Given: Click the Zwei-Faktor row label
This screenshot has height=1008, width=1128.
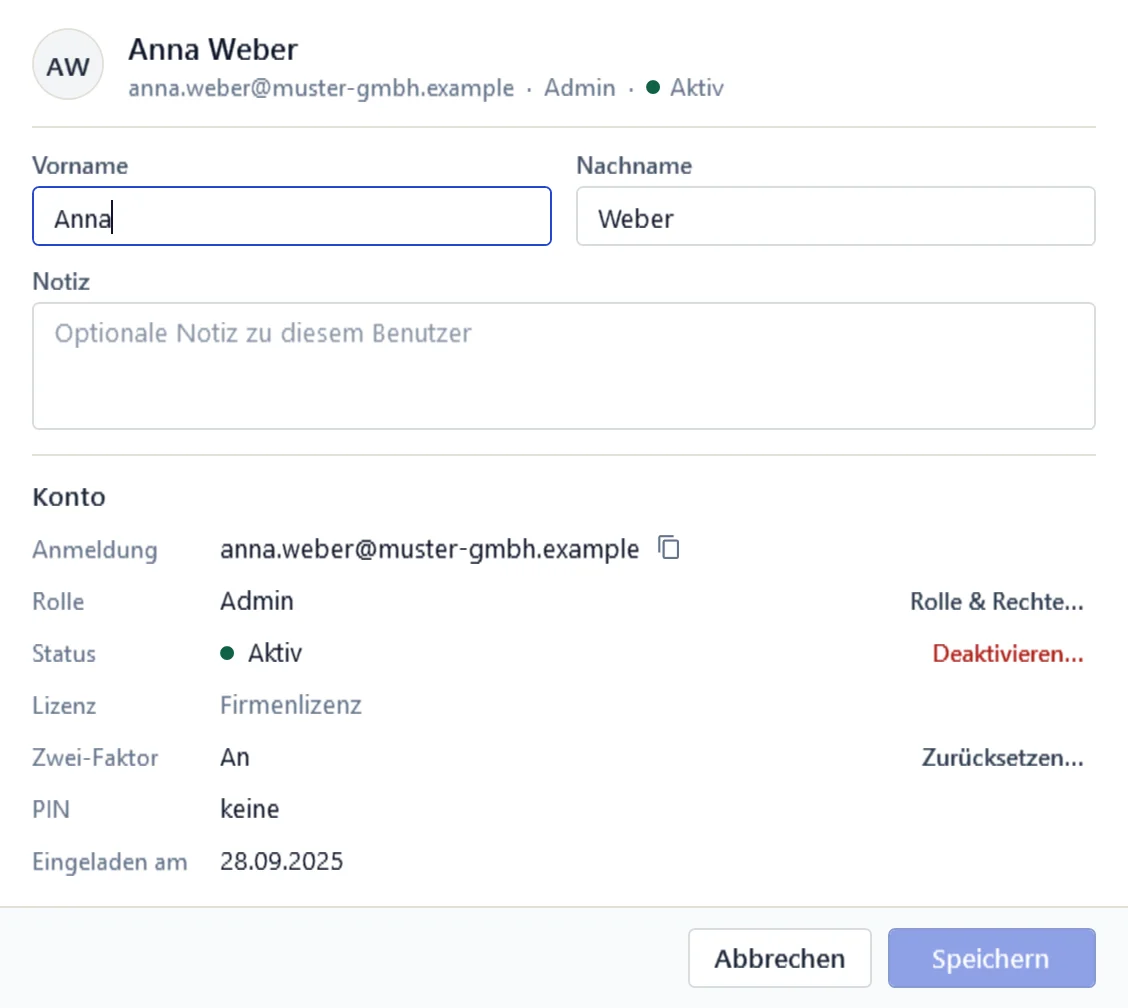Looking at the screenshot, I should (95, 758).
